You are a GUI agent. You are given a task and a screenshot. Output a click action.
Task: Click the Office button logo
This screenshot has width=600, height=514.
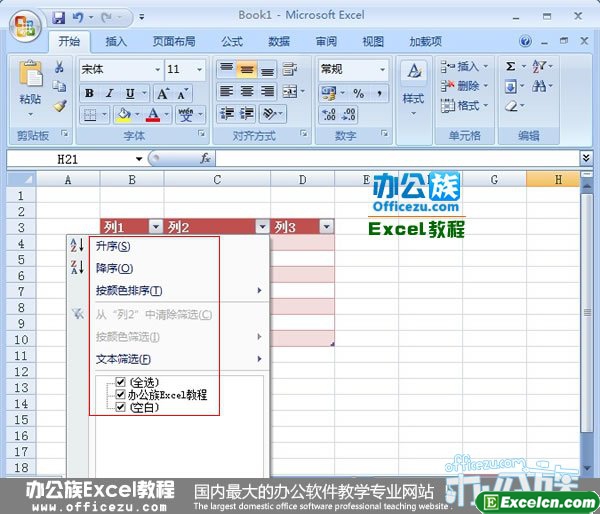point(25,26)
